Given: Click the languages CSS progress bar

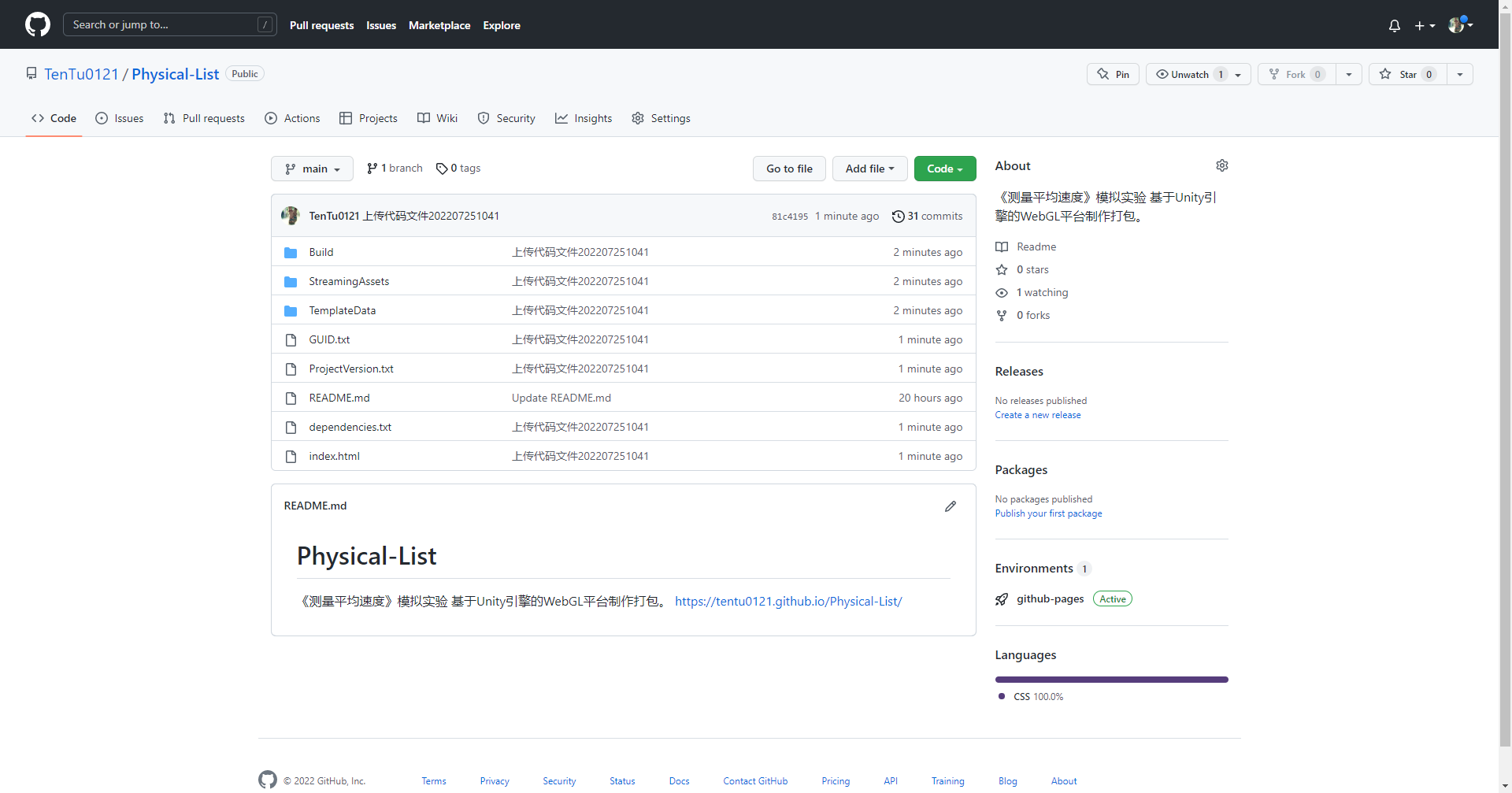Looking at the screenshot, I should (1111, 680).
